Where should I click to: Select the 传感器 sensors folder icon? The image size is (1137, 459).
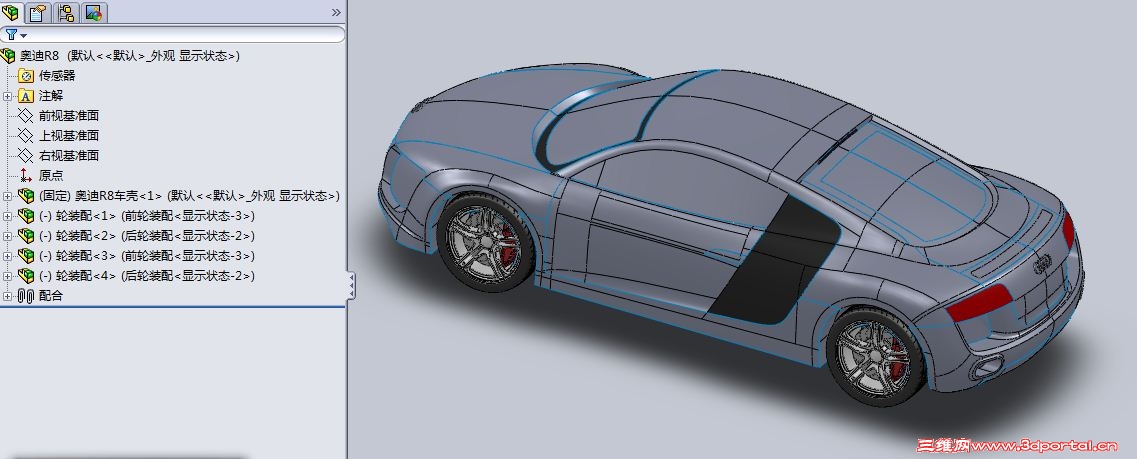tap(26, 75)
